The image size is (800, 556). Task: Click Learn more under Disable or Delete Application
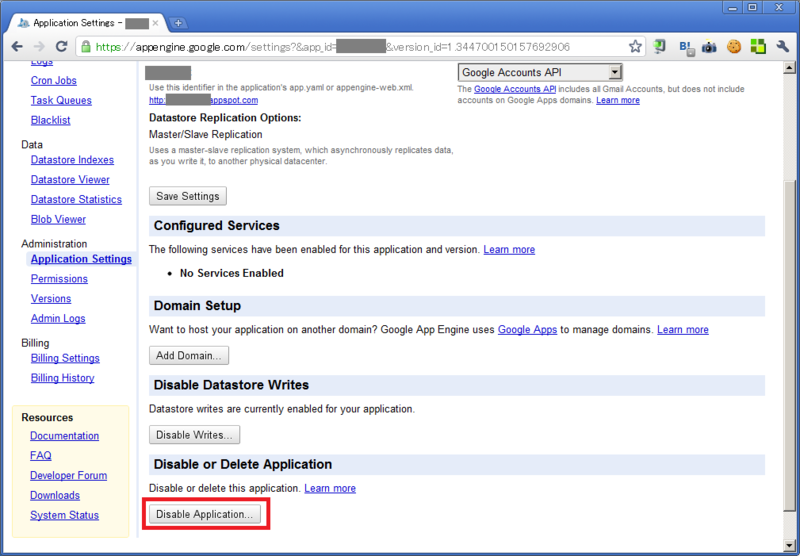pos(330,489)
